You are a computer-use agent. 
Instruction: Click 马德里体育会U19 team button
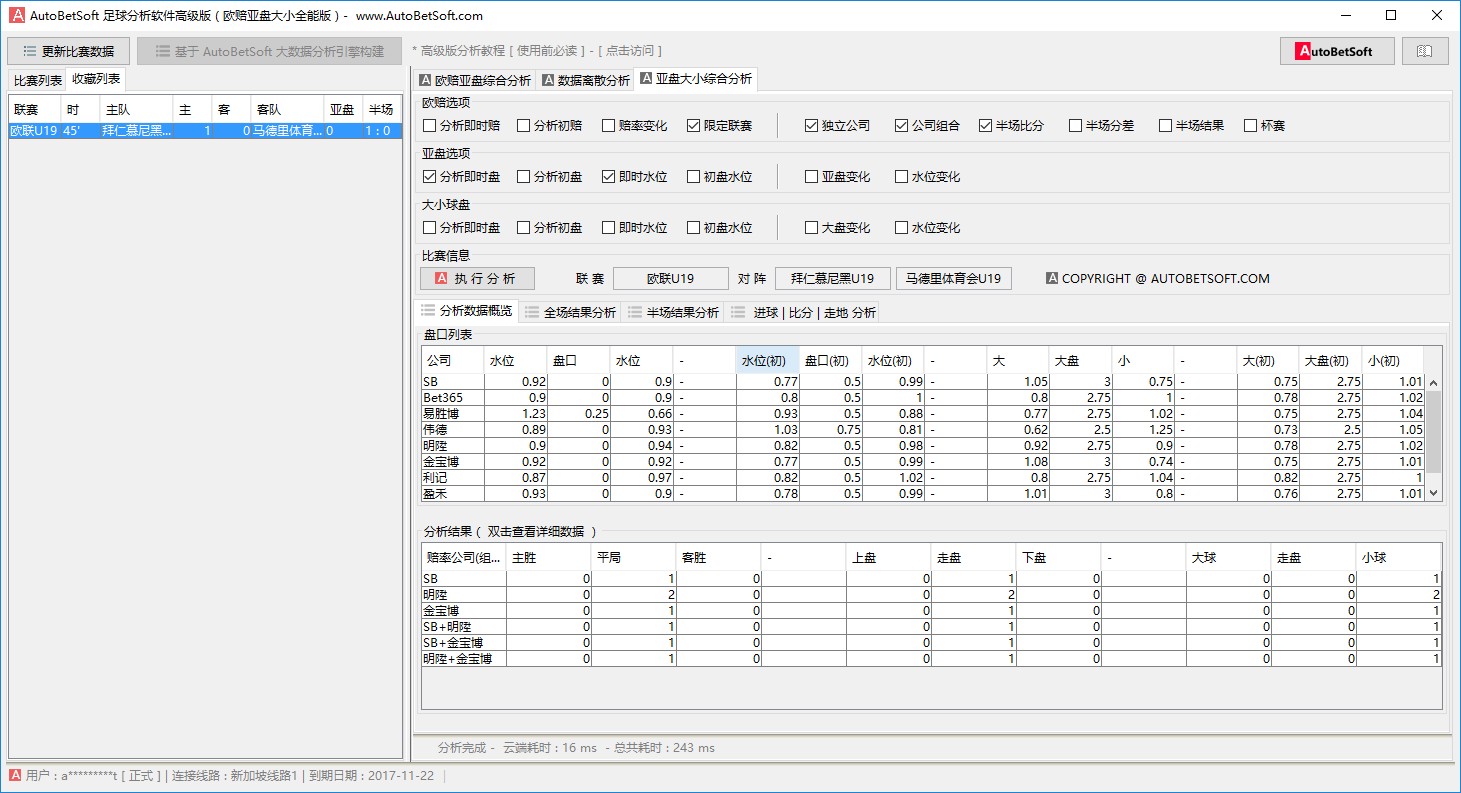(x=954, y=279)
